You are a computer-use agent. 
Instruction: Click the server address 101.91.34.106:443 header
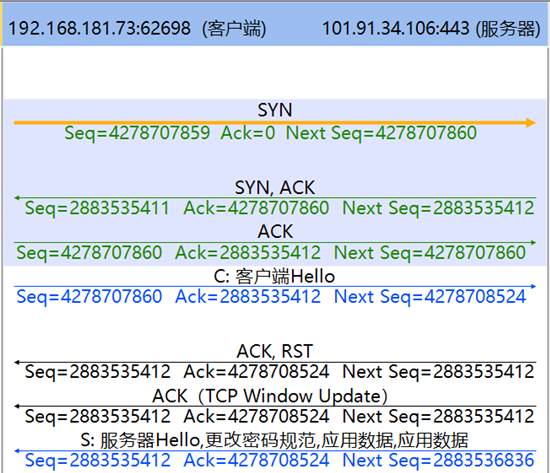[396, 28]
